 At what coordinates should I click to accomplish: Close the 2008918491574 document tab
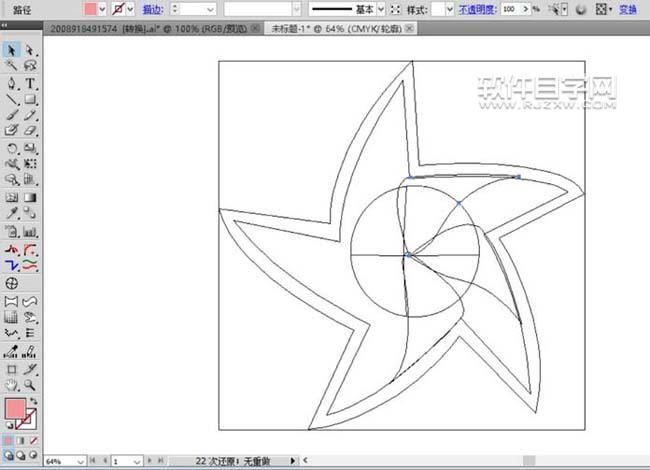click(255, 28)
